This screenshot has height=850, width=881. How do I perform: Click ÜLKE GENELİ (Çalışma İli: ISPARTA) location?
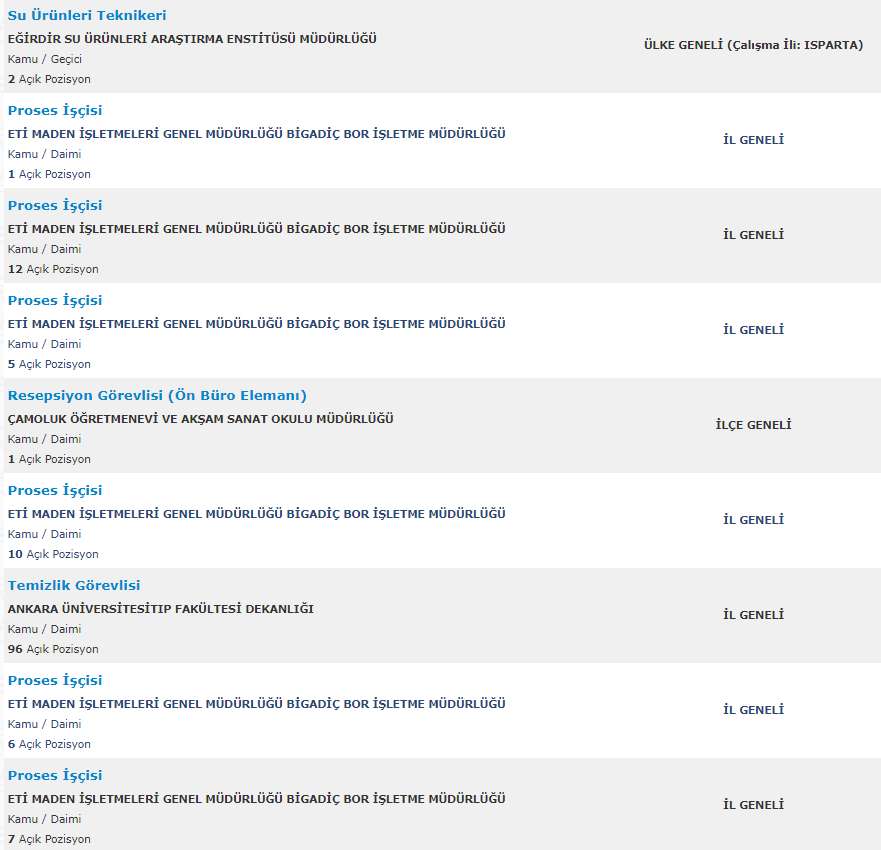coord(753,45)
